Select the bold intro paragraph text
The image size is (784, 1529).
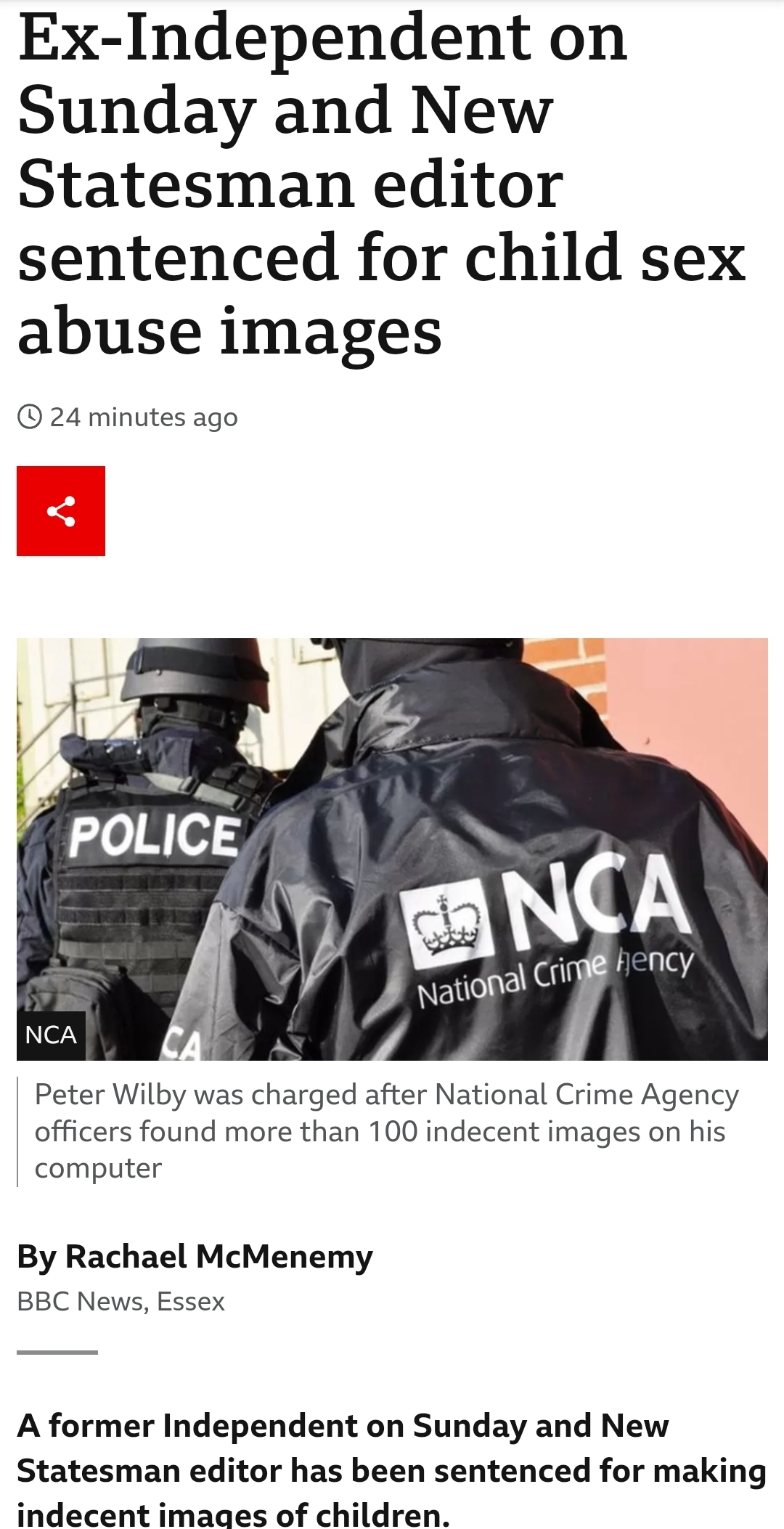pyautogui.click(x=392, y=1469)
